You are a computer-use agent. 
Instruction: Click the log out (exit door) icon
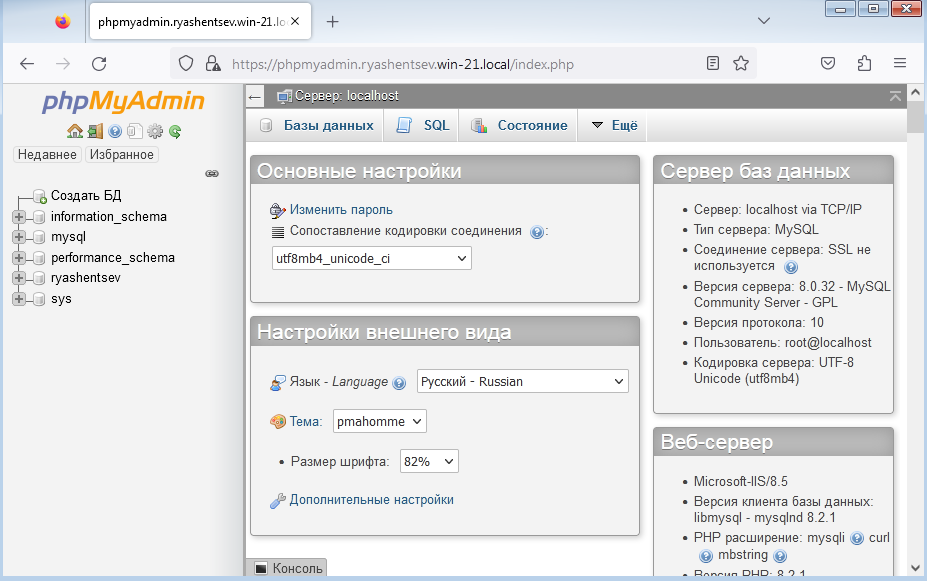95,131
